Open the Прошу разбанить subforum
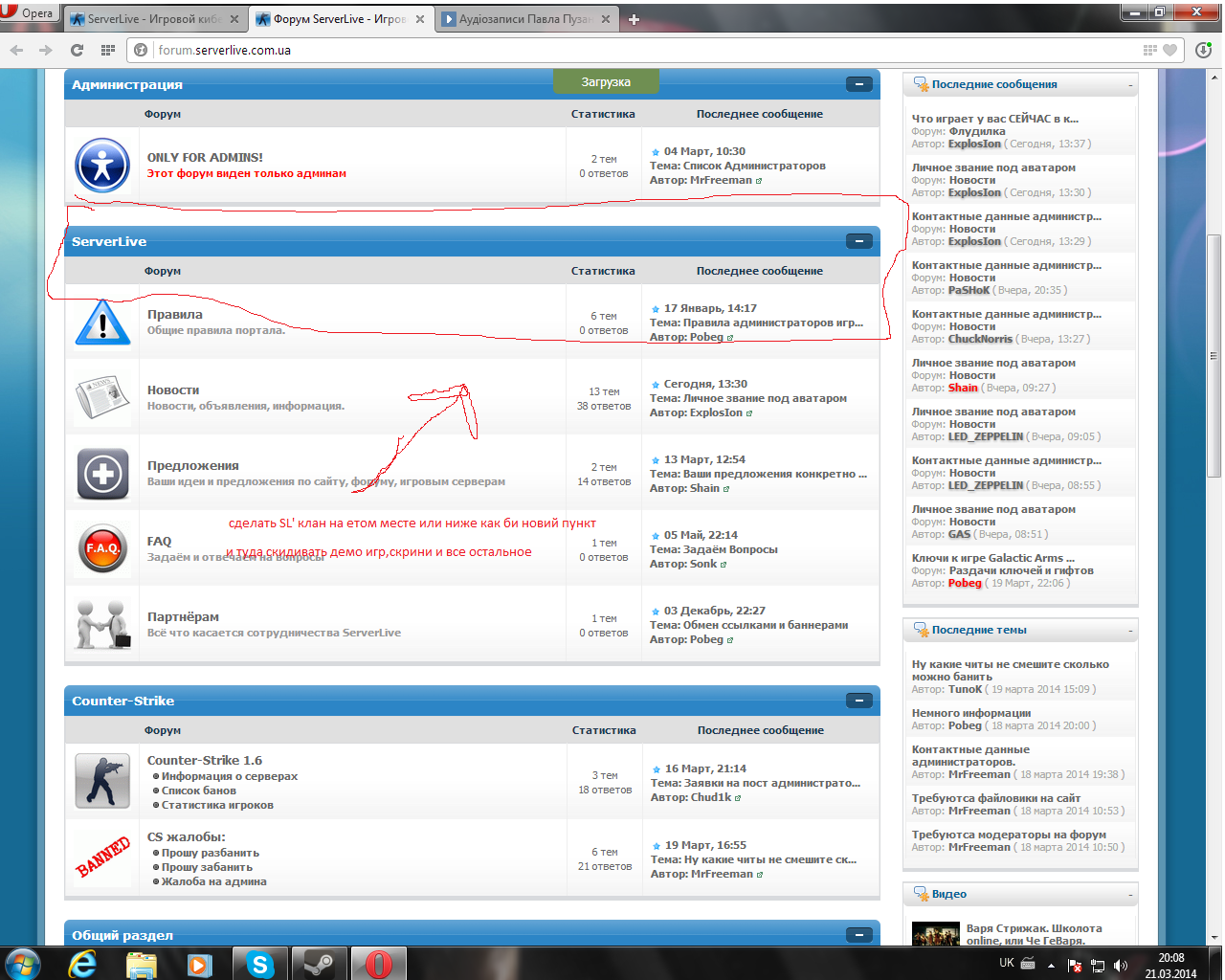1225x980 pixels. point(211,853)
